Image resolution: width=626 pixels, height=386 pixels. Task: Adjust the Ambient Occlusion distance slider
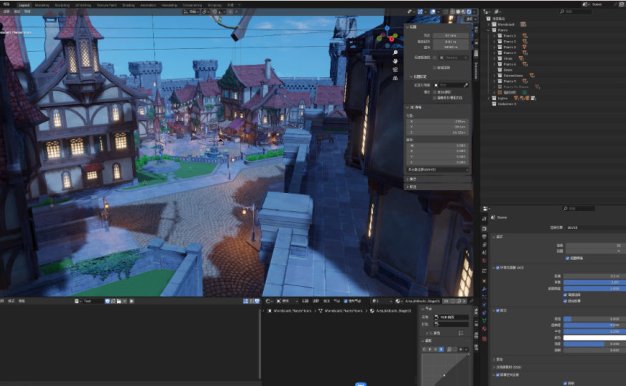click(x=594, y=276)
